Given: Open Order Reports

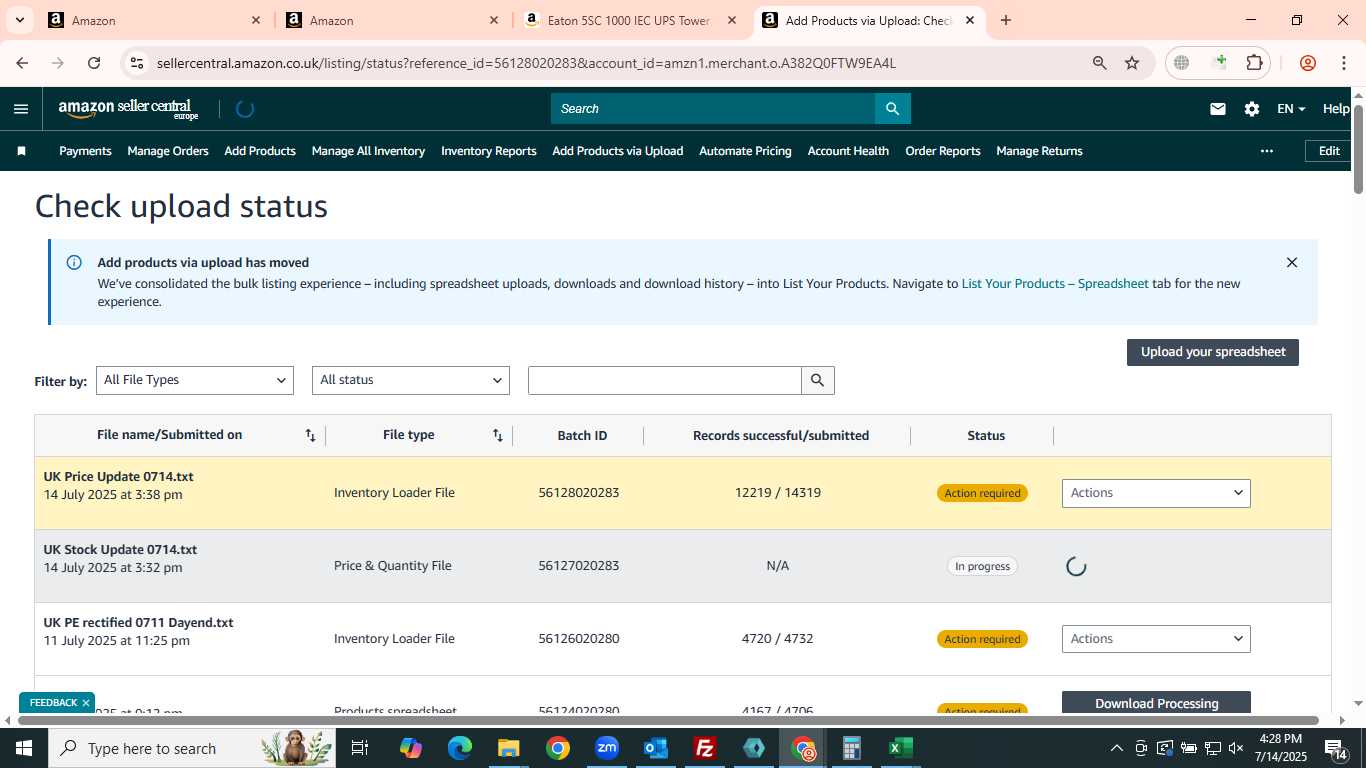Looking at the screenshot, I should [943, 151].
